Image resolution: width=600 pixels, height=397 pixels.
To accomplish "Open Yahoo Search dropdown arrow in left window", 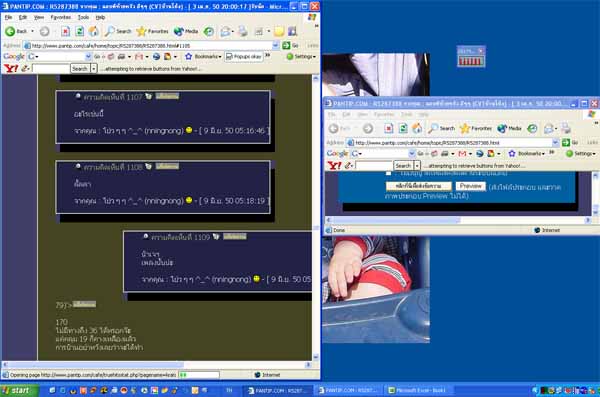I will tap(93, 69).
